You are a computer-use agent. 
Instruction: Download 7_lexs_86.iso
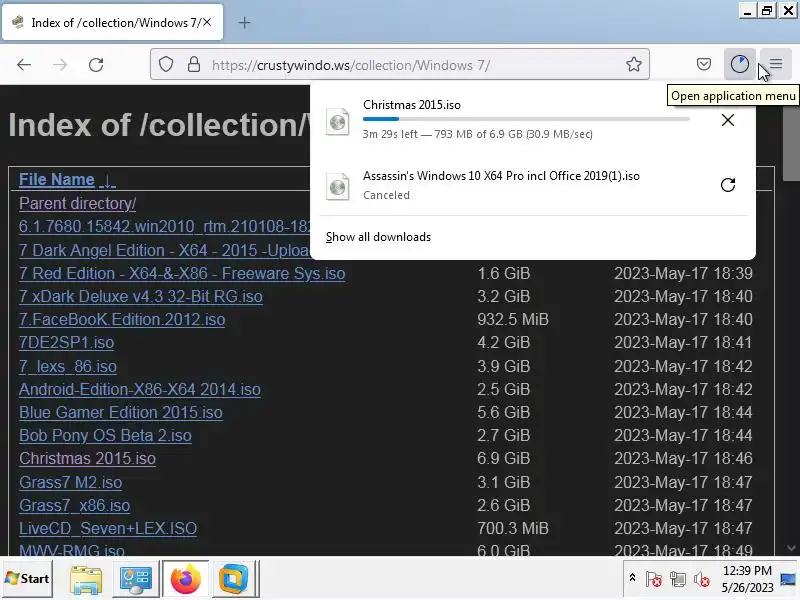point(68,366)
